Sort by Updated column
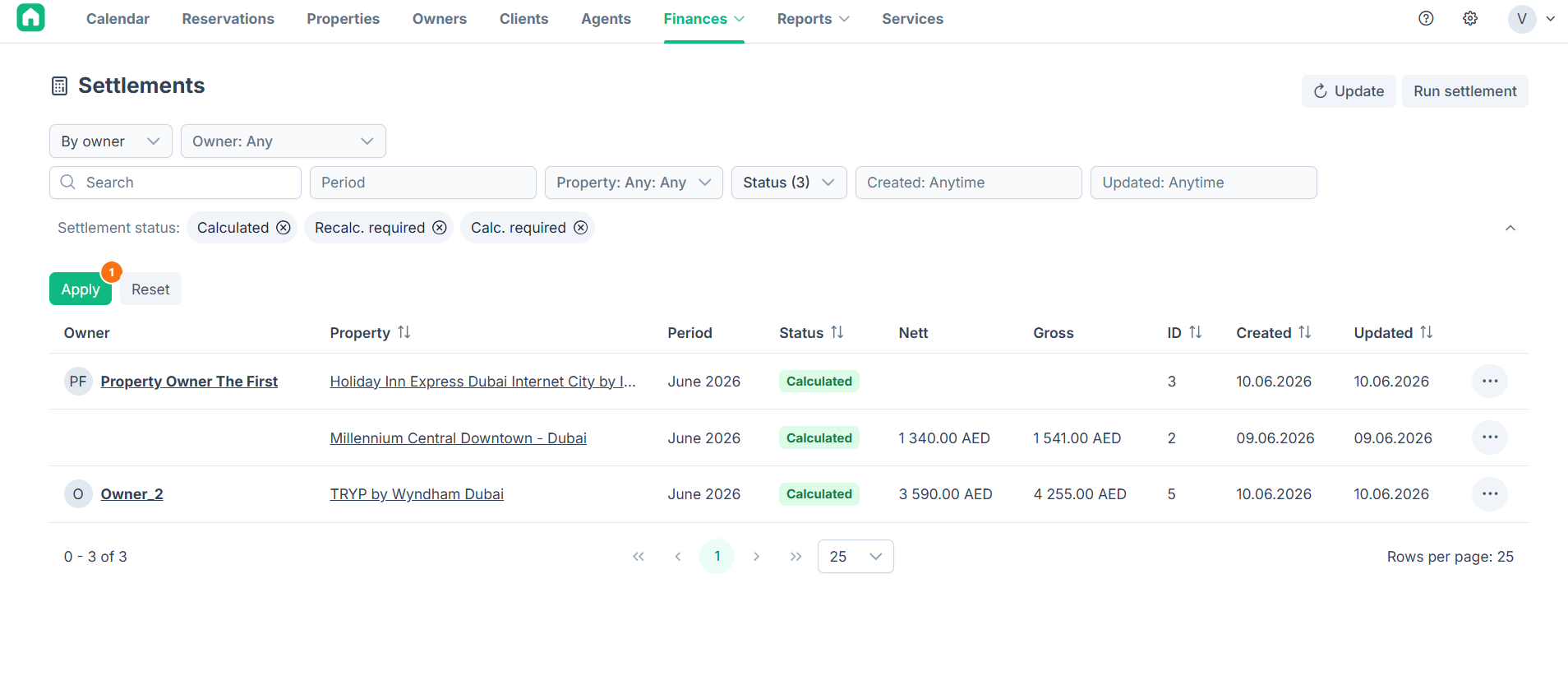Screen dimensions: 1568x699 [1426, 332]
